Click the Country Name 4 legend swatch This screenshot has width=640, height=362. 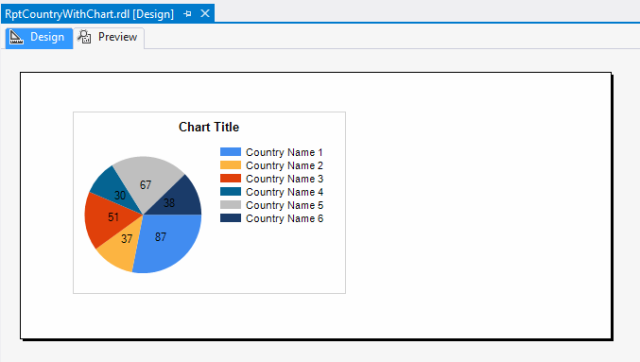231,191
